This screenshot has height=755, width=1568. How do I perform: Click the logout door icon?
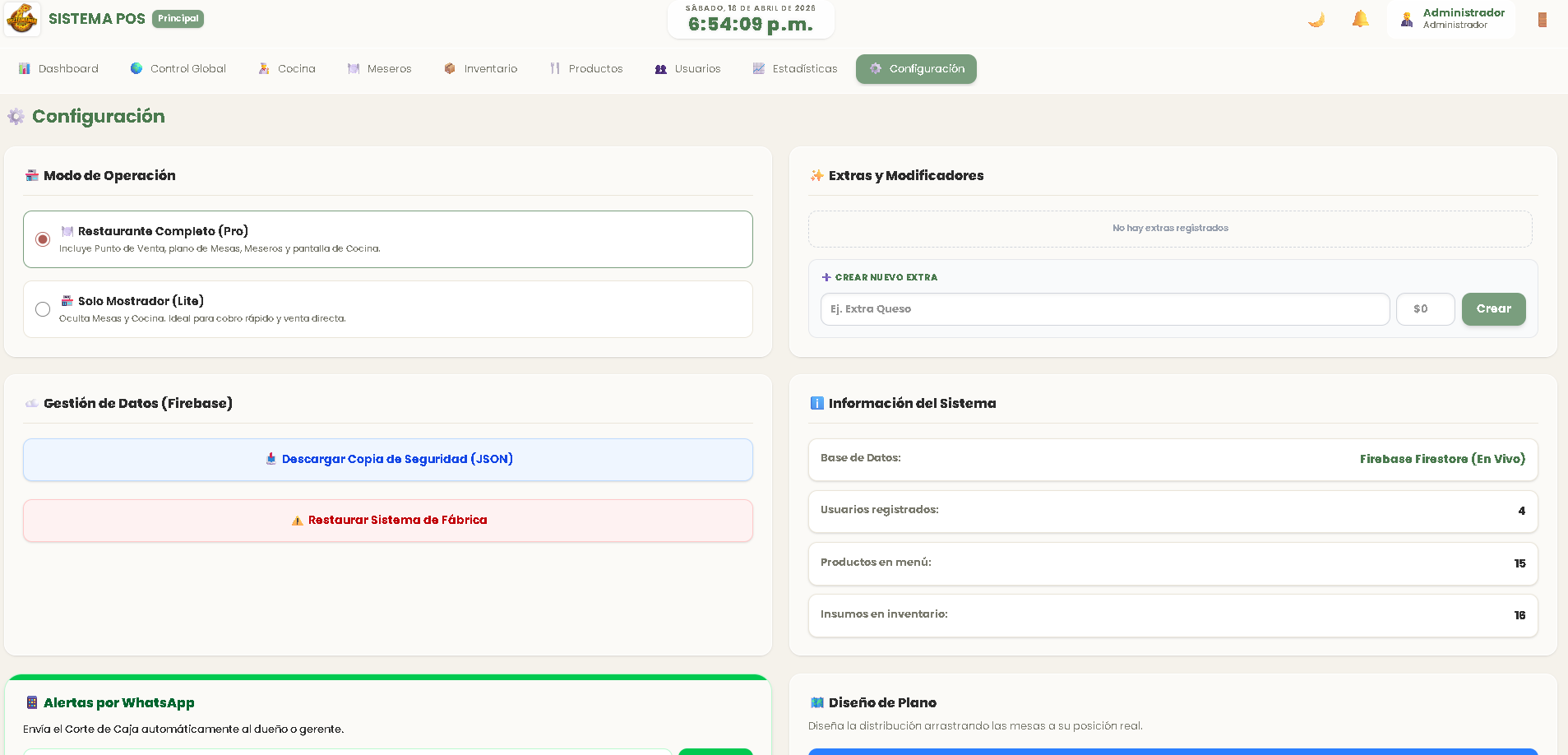tap(1542, 20)
